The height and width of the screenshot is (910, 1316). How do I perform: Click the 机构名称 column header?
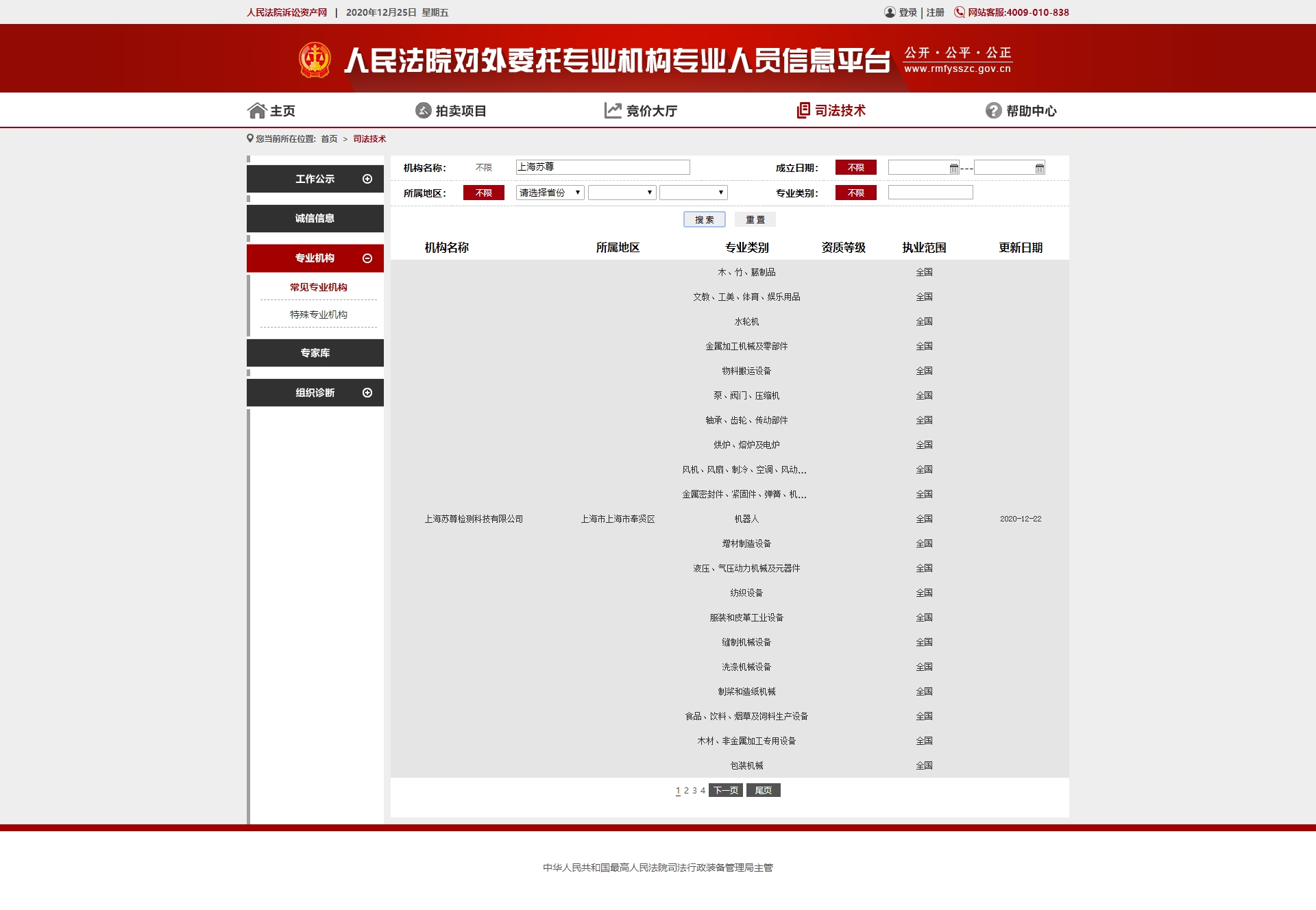point(446,247)
